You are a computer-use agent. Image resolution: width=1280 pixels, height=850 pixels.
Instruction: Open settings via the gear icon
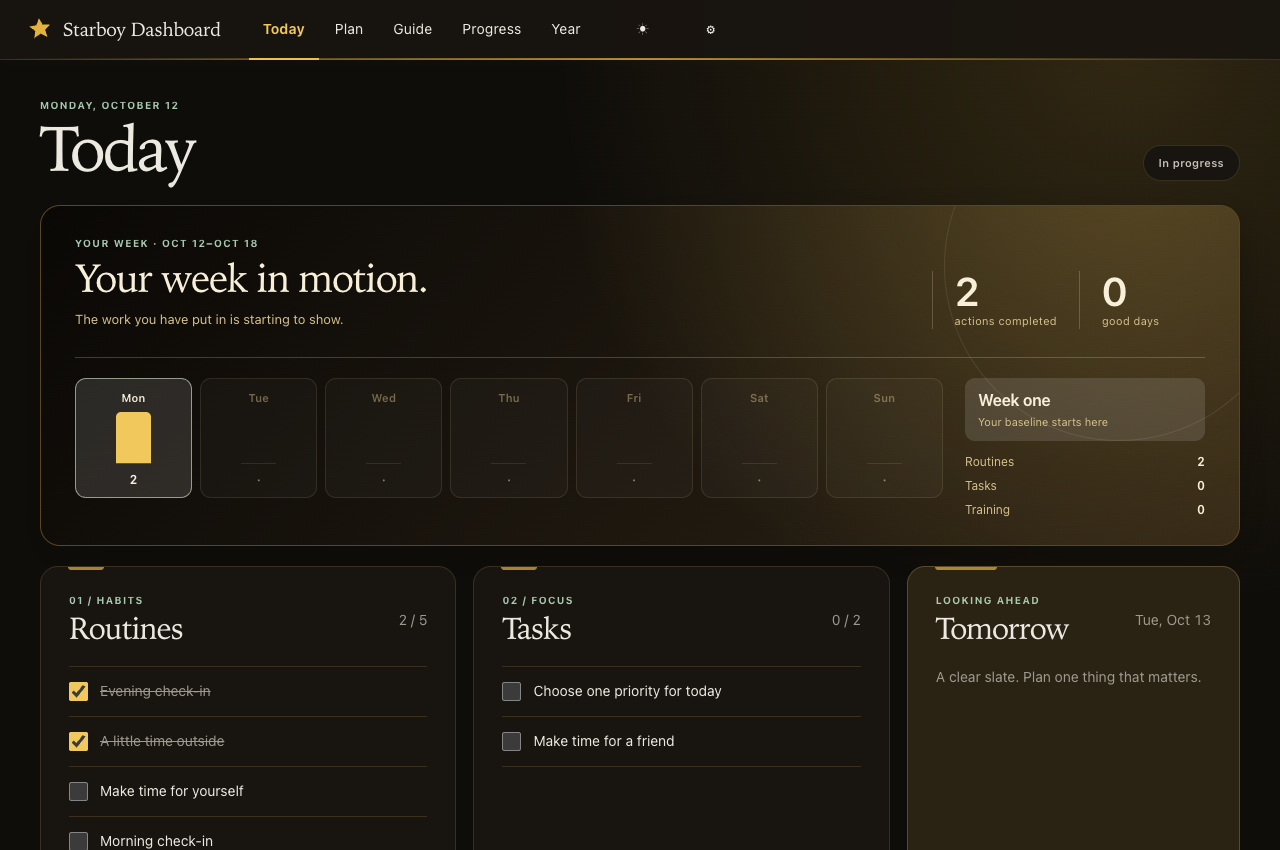(711, 29)
